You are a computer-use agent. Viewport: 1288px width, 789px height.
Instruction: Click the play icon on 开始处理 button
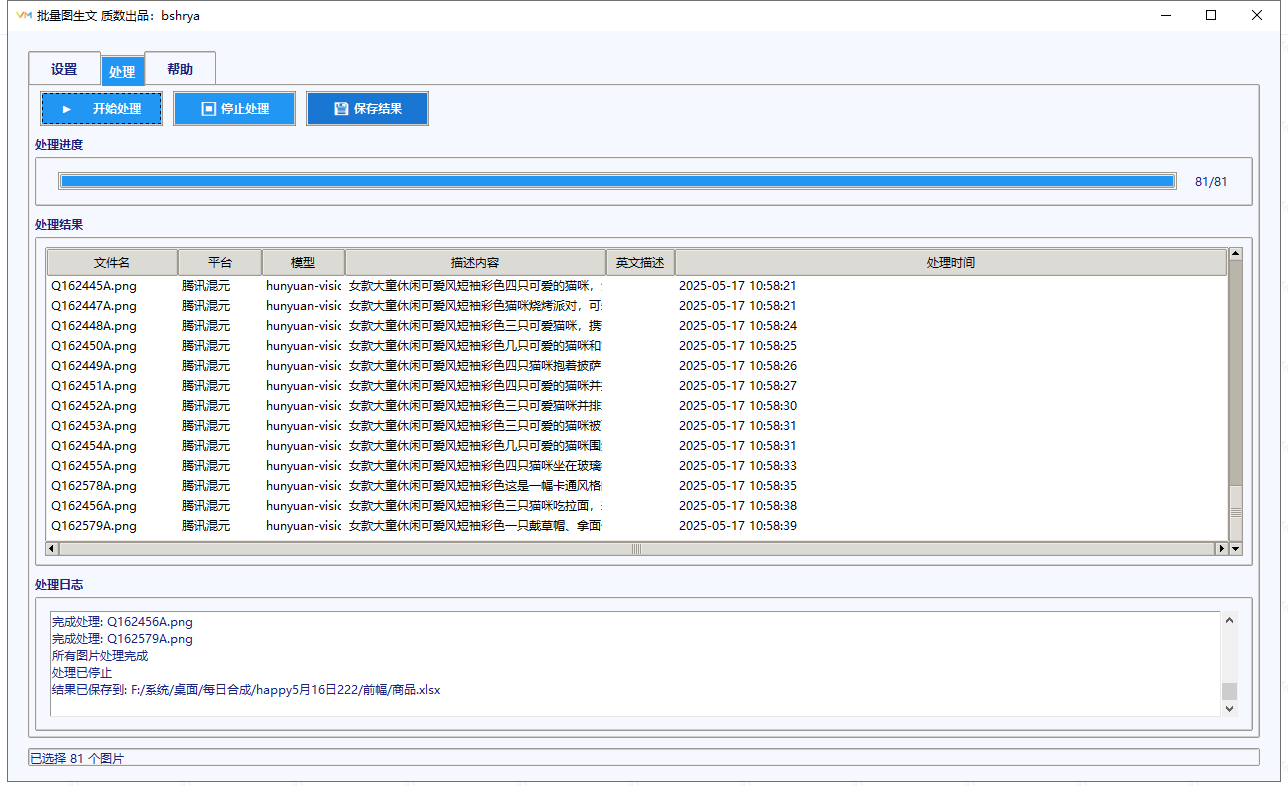tap(67, 109)
